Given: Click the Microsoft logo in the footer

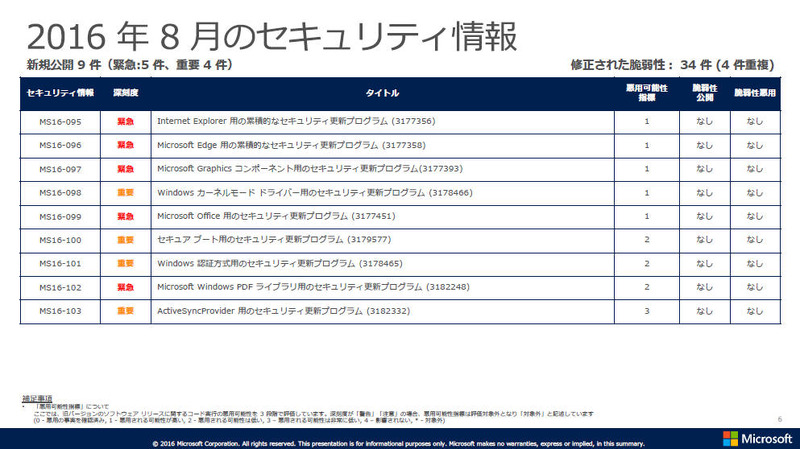Looking at the screenshot, I should 756,438.
